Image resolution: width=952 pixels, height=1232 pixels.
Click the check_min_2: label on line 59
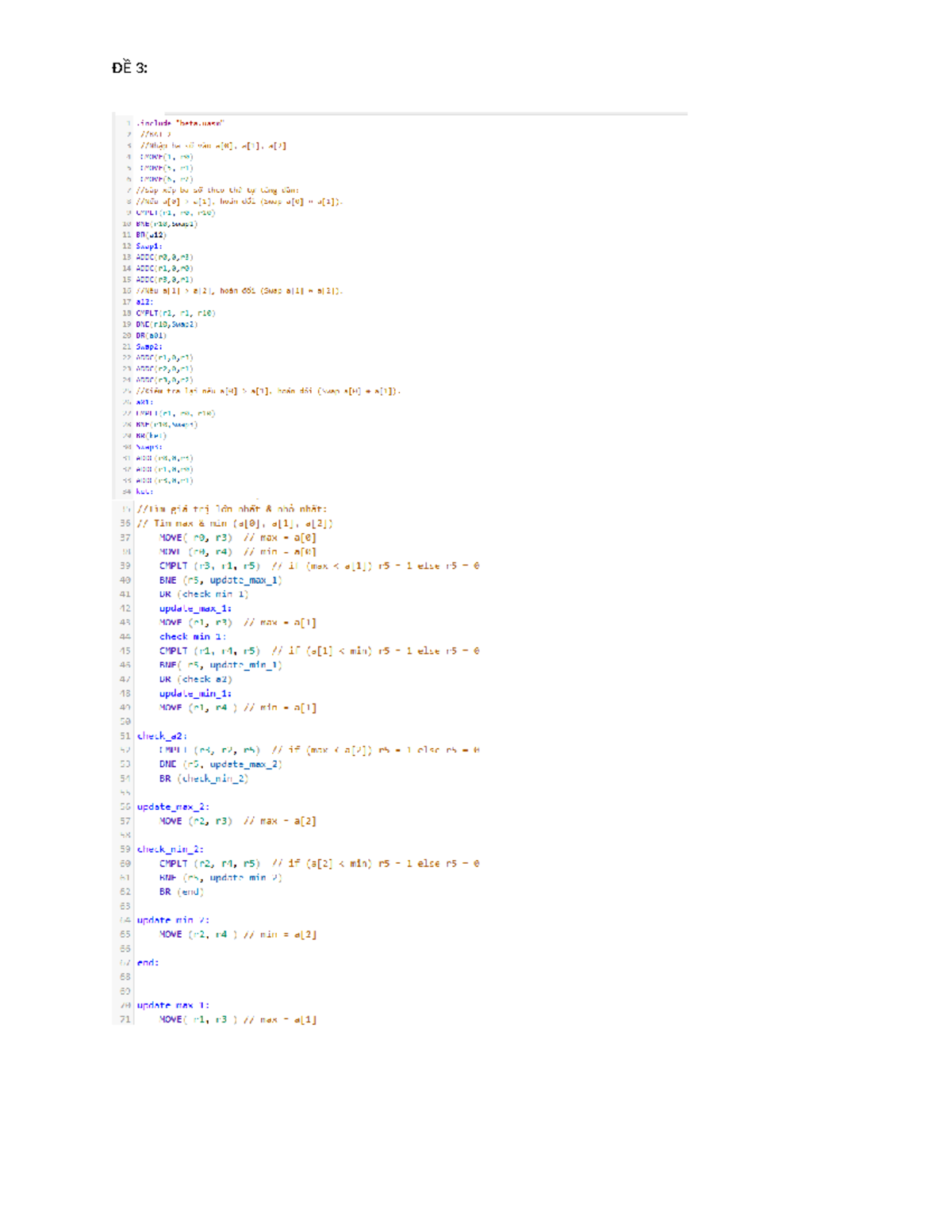pyautogui.click(x=170, y=850)
